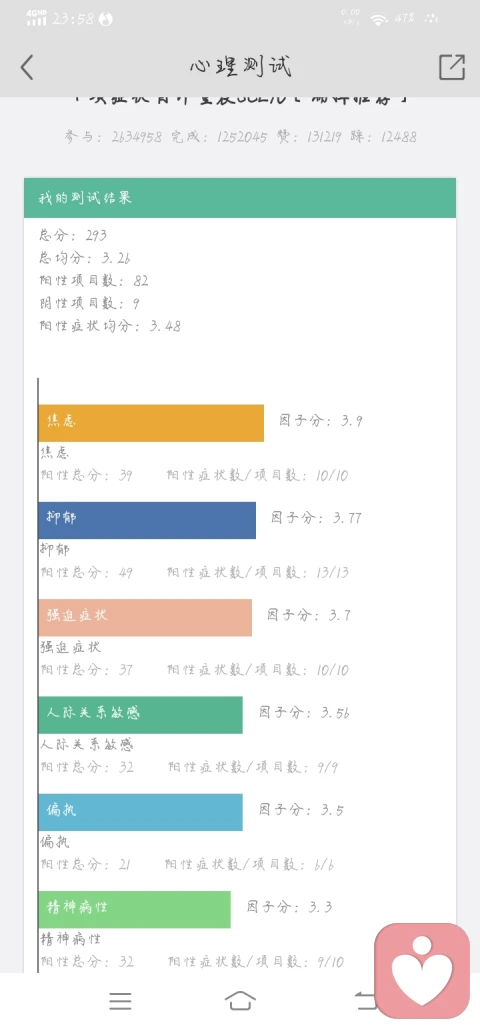Select the blue 抑郁 bar
This screenshot has height=1029, width=480.
147,520
